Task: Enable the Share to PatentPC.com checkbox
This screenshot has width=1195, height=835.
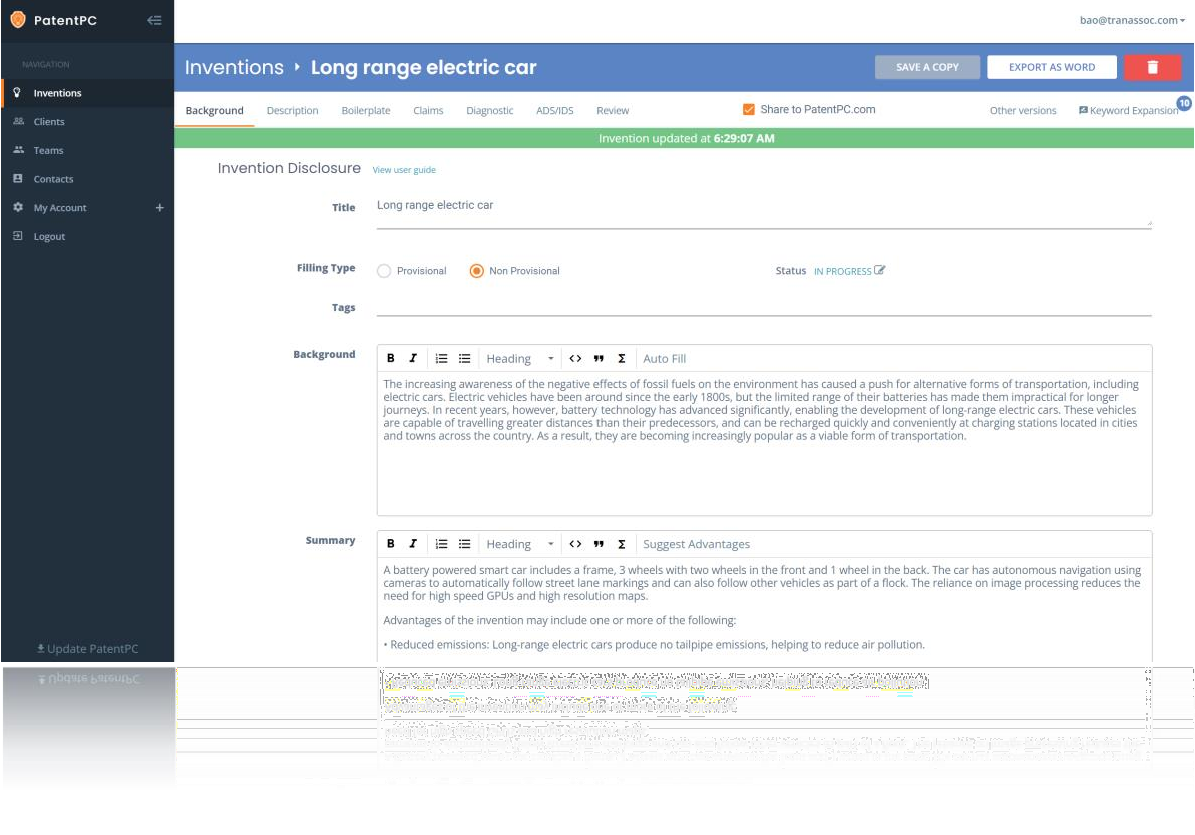Action: [x=749, y=110]
